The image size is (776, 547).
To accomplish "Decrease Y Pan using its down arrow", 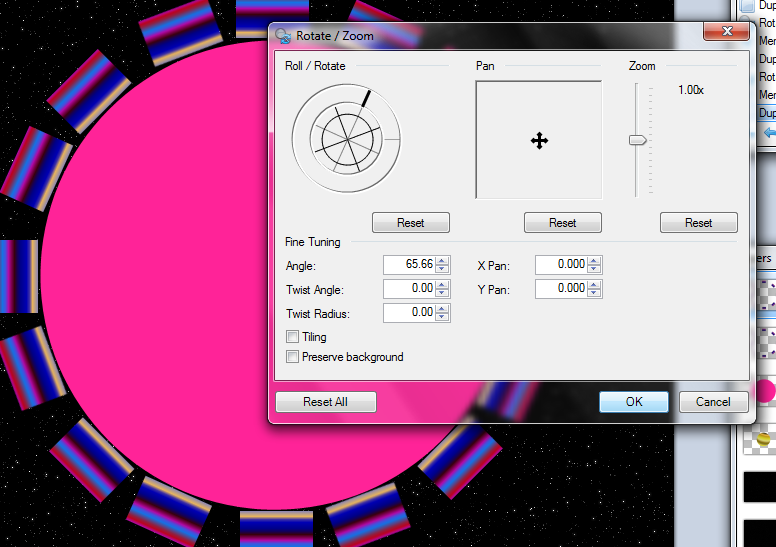I will coord(595,293).
